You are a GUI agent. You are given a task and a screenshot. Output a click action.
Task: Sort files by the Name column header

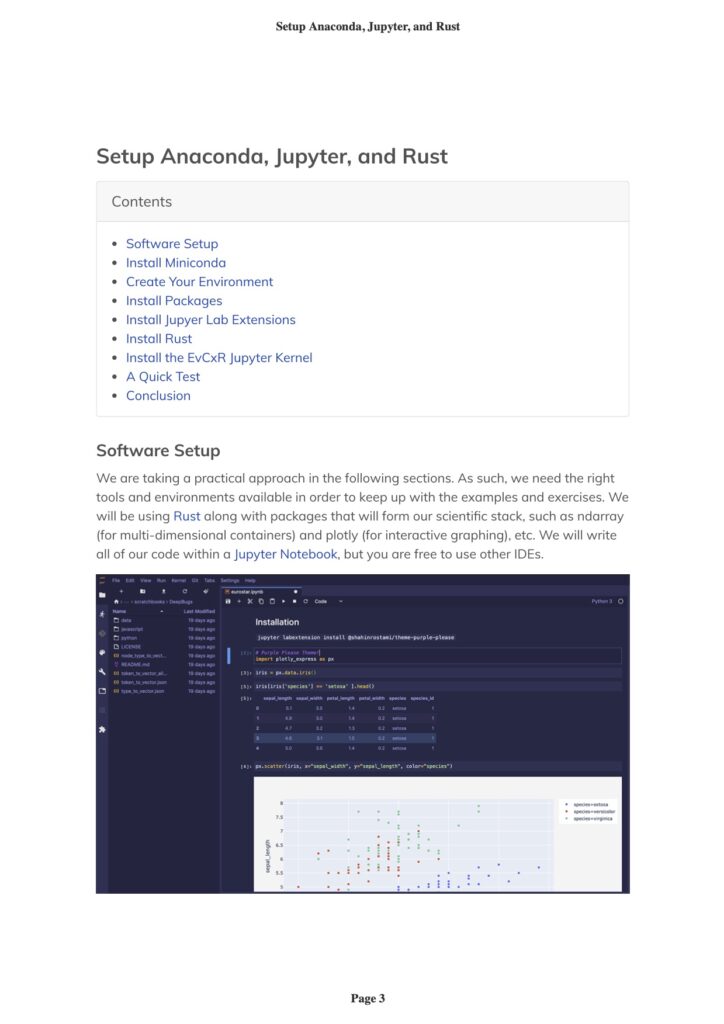point(120,611)
